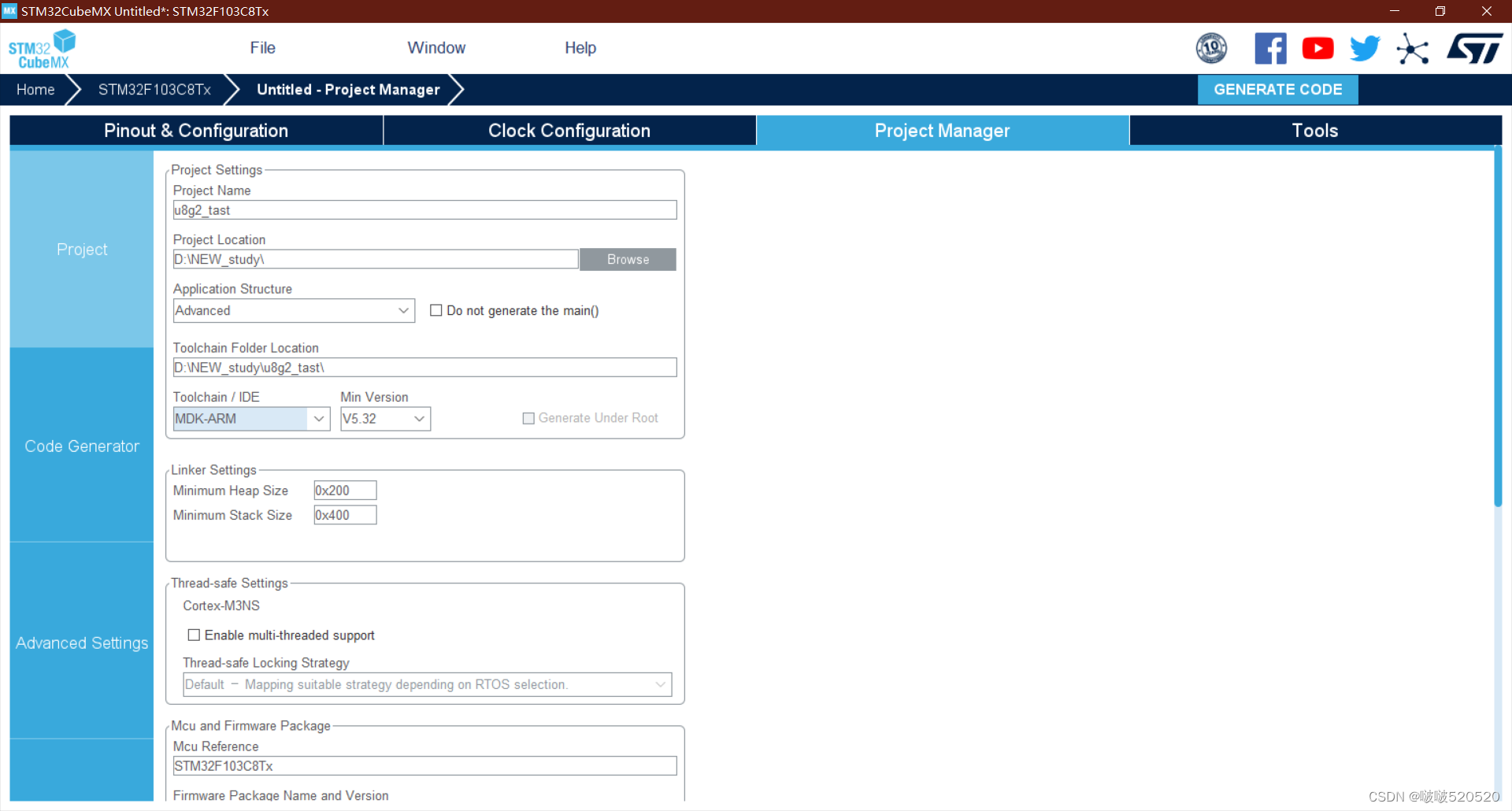Open the Advanced Settings side section
This screenshot has width=1512, height=811.
point(82,643)
